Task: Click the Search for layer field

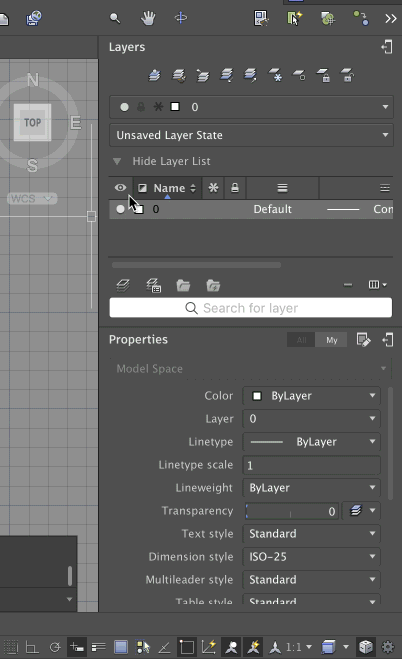Action: click(251, 308)
